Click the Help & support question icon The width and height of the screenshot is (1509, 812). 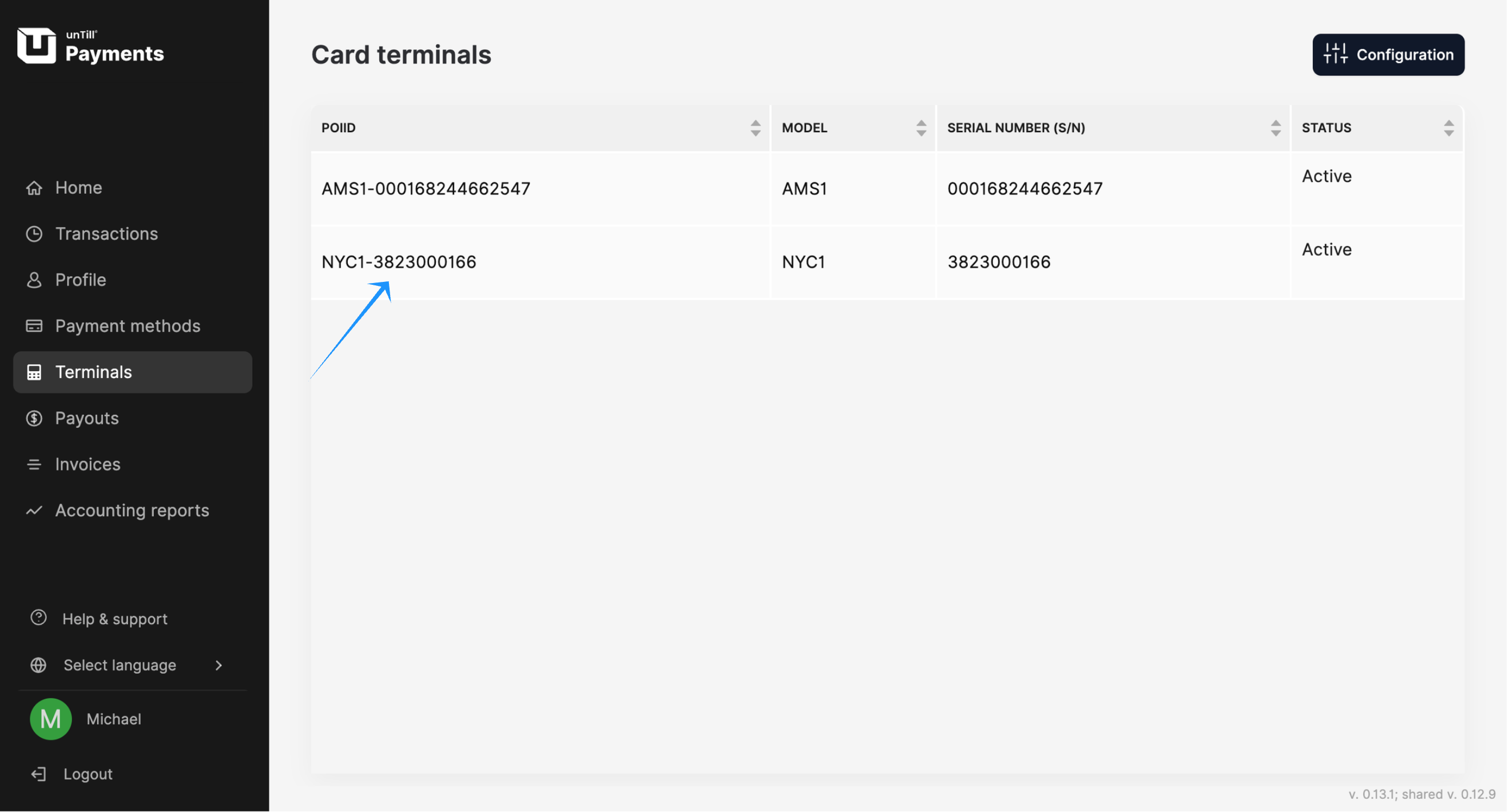(x=39, y=619)
